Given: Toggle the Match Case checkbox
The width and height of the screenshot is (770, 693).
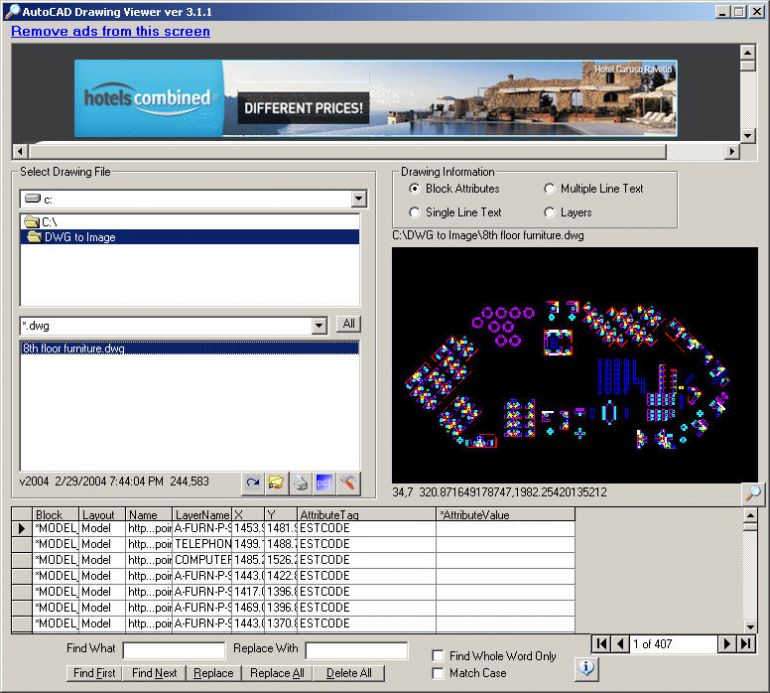Looking at the screenshot, I should click(x=438, y=674).
